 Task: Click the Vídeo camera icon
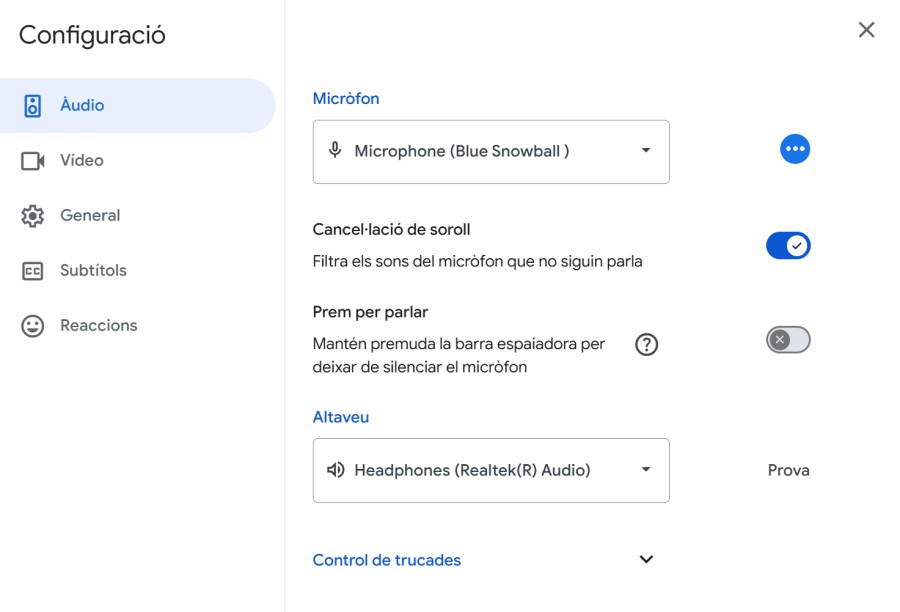point(33,161)
